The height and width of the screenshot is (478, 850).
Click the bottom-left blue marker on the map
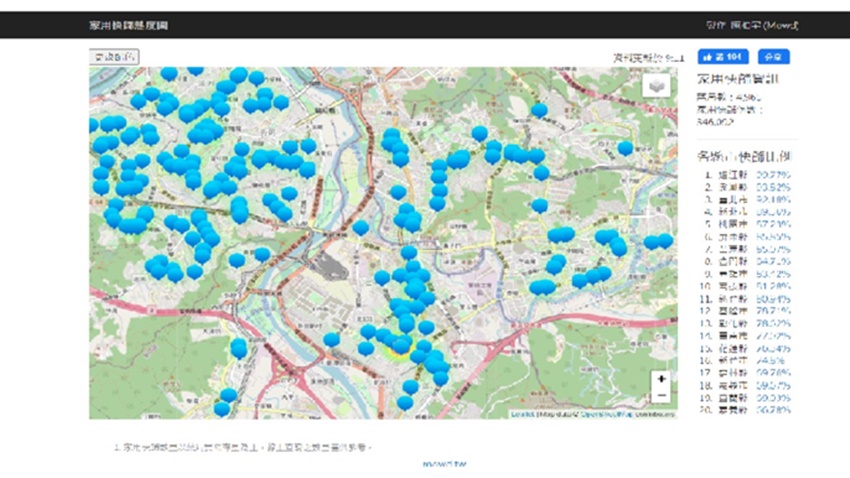coord(221,407)
